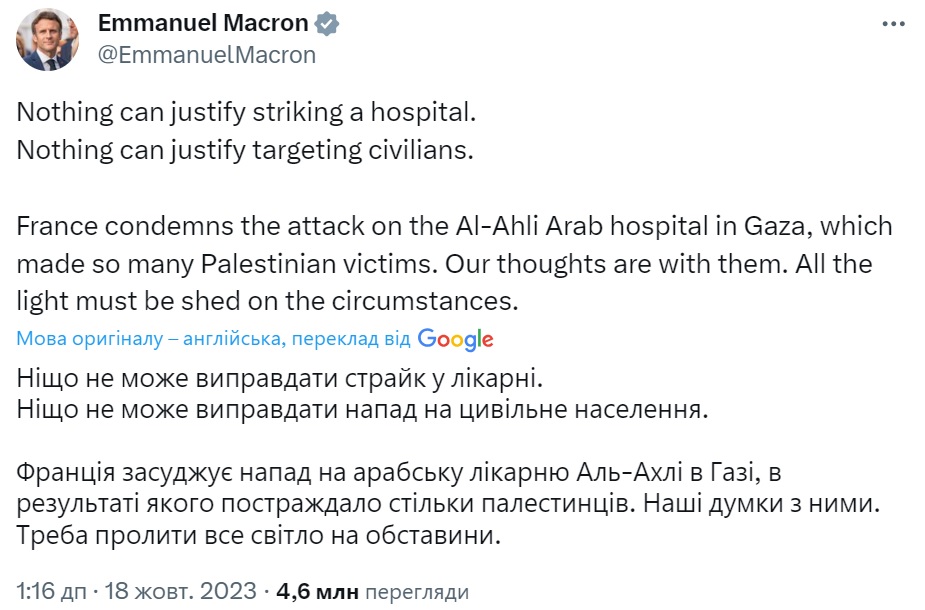Click the '1:16 дп' post time
This screenshot has height=610, width=925.
coord(50,591)
